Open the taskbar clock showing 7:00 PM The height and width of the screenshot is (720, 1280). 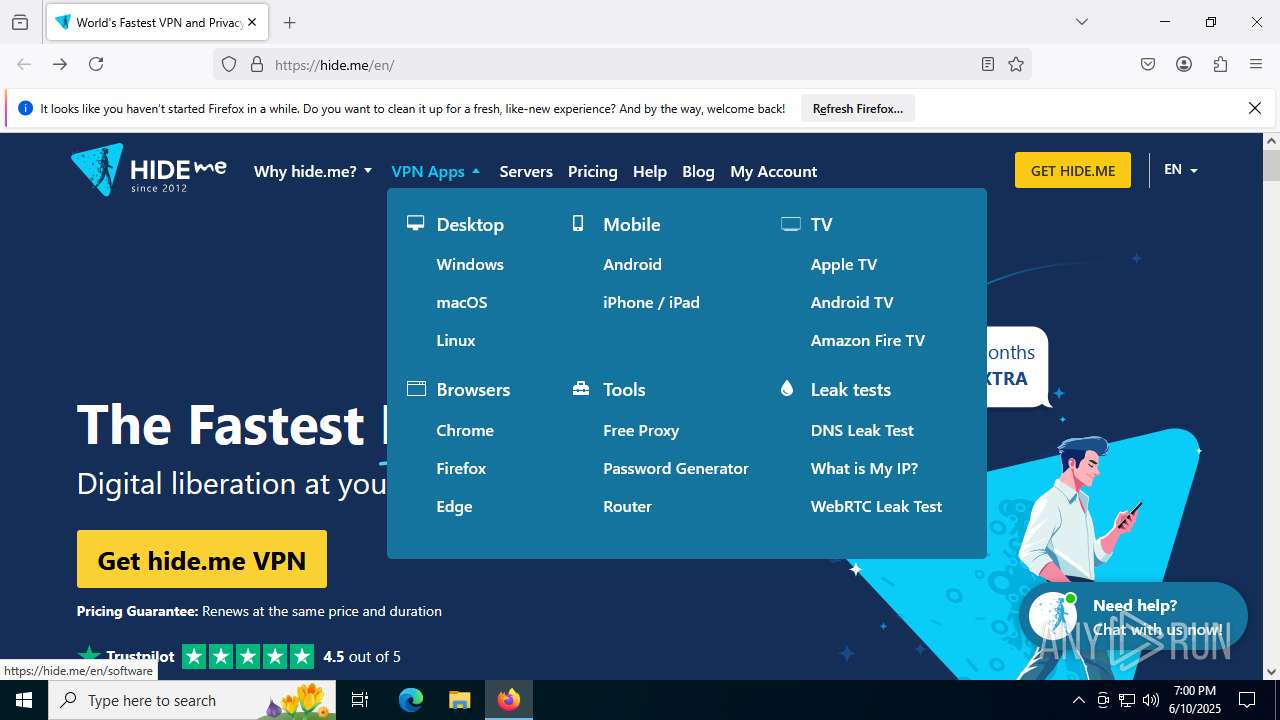1194,700
